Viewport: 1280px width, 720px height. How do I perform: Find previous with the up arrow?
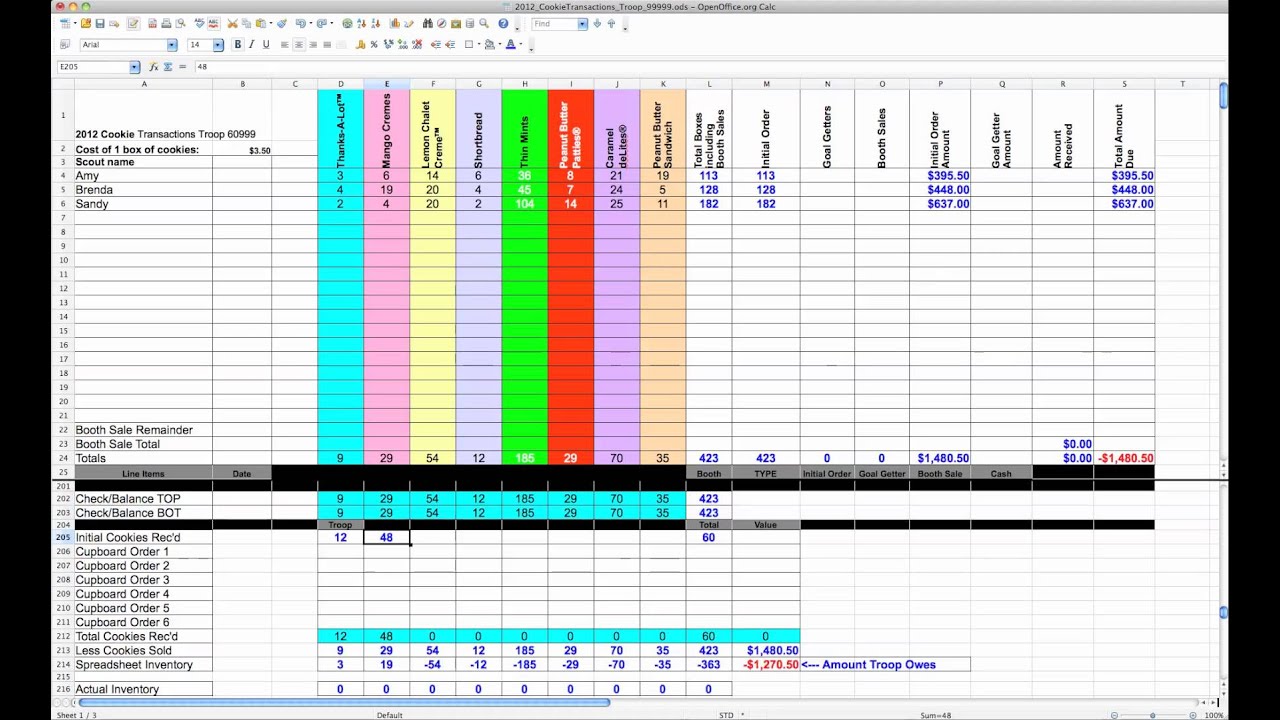[x=611, y=23]
